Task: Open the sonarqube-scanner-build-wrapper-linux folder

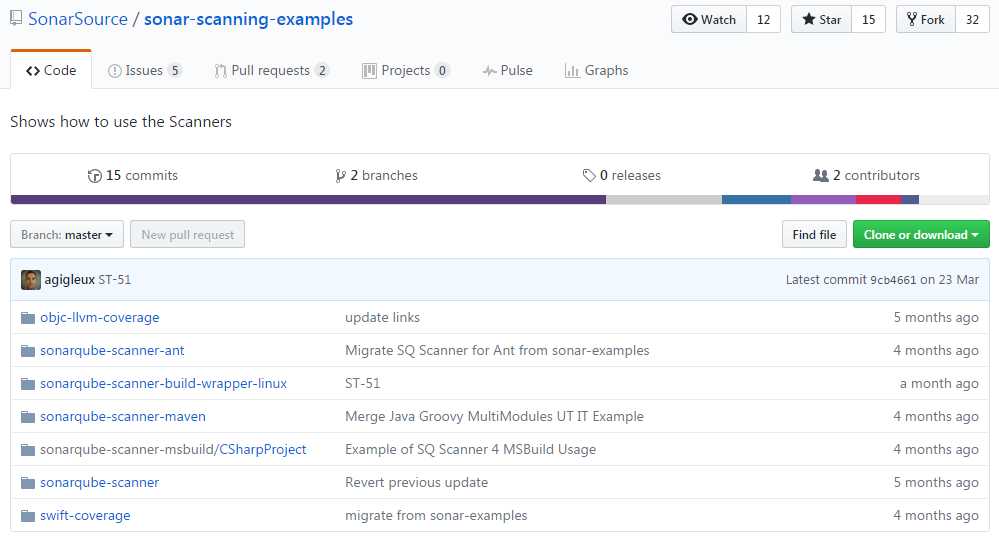Action: pos(163,384)
